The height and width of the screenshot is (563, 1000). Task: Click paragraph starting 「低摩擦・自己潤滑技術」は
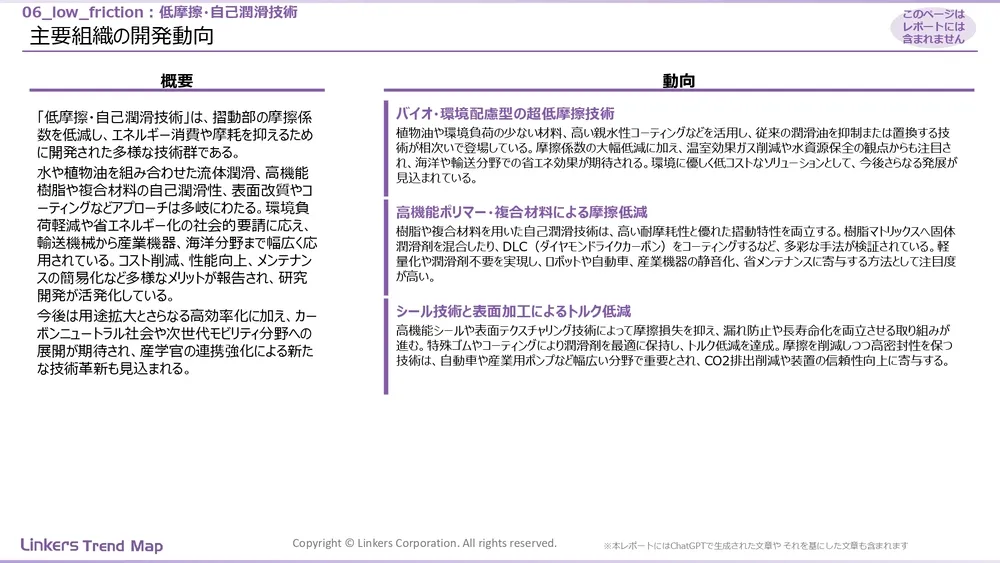(x=175, y=135)
